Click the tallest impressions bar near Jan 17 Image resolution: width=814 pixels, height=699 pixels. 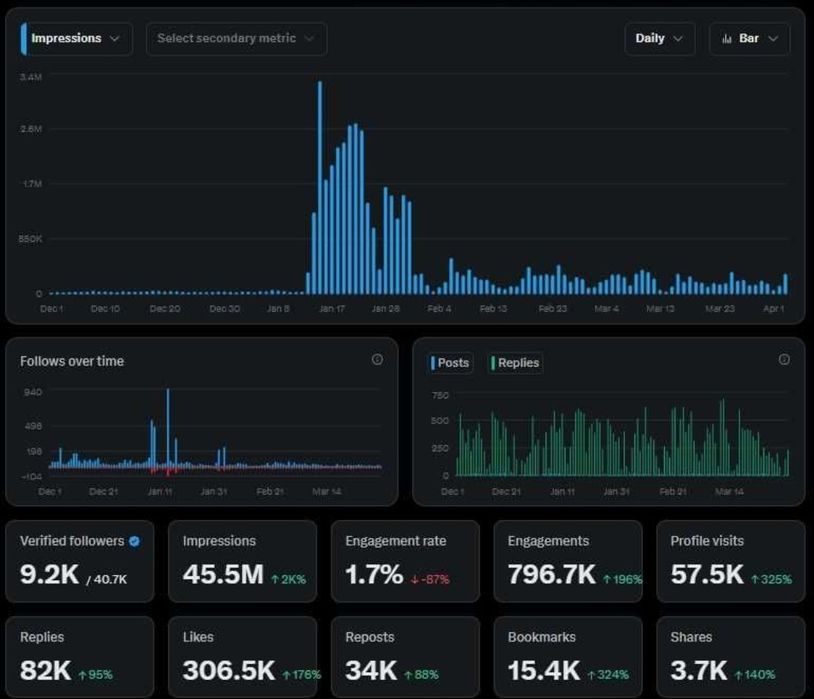click(320, 187)
